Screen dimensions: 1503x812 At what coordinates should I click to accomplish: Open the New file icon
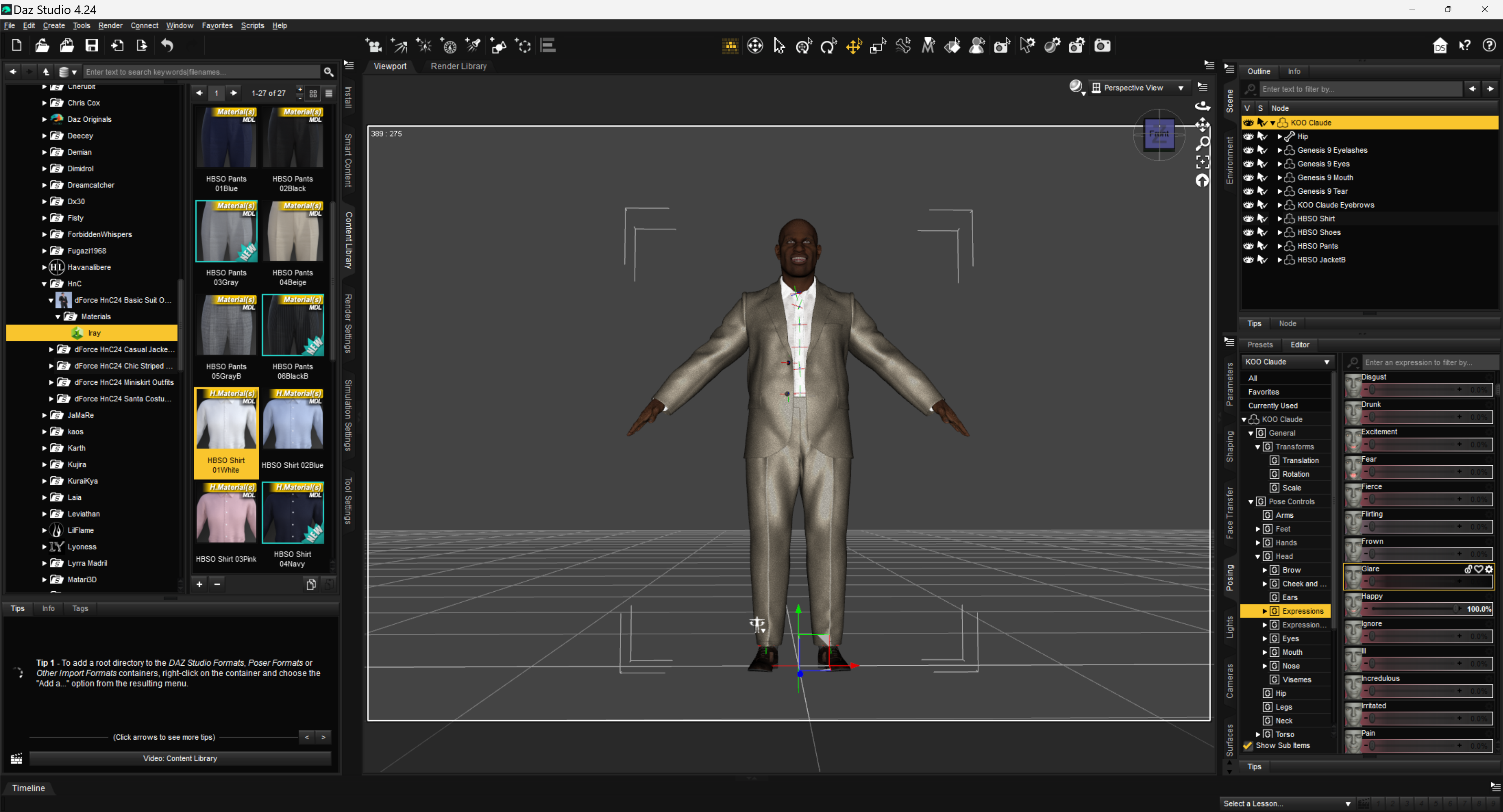click(x=16, y=45)
